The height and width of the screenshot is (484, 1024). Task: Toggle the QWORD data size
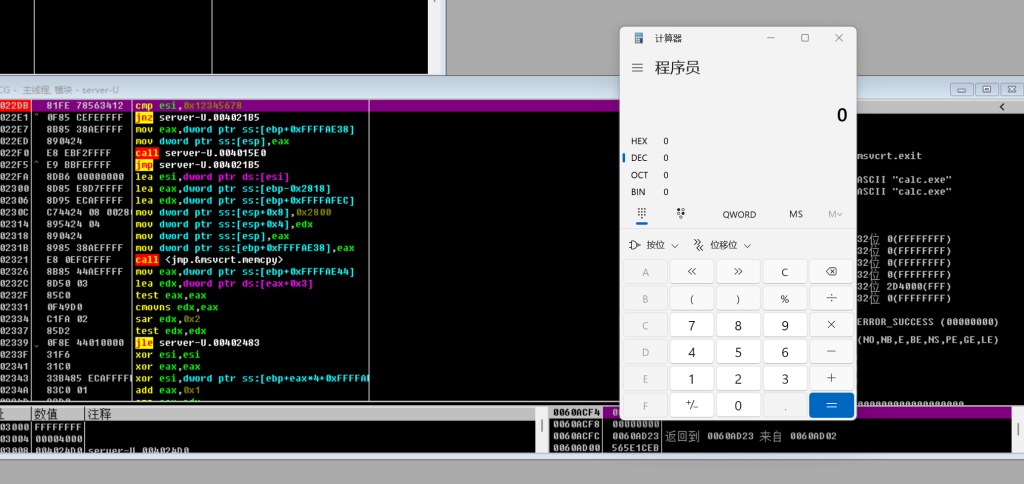[739, 214]
